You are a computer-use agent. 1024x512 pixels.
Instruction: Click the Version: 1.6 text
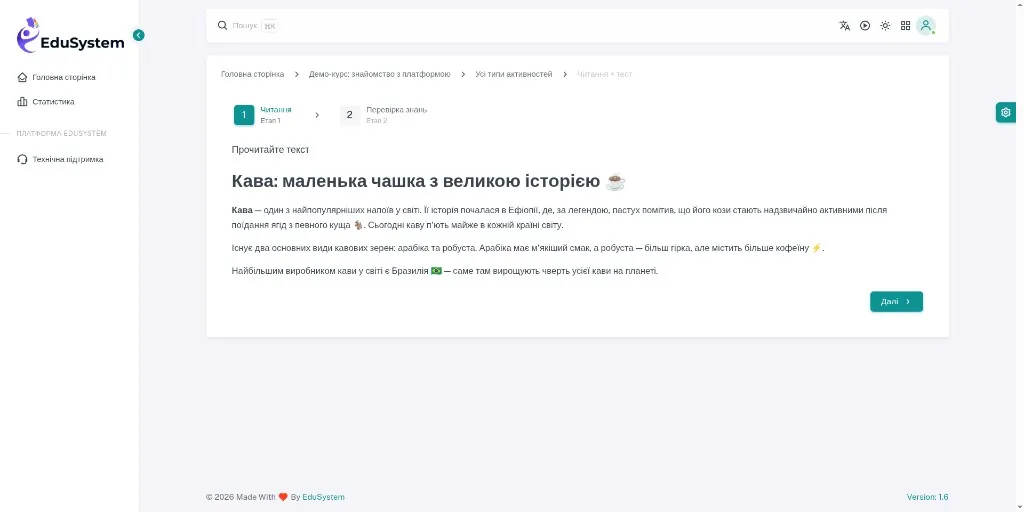point(927,497)
